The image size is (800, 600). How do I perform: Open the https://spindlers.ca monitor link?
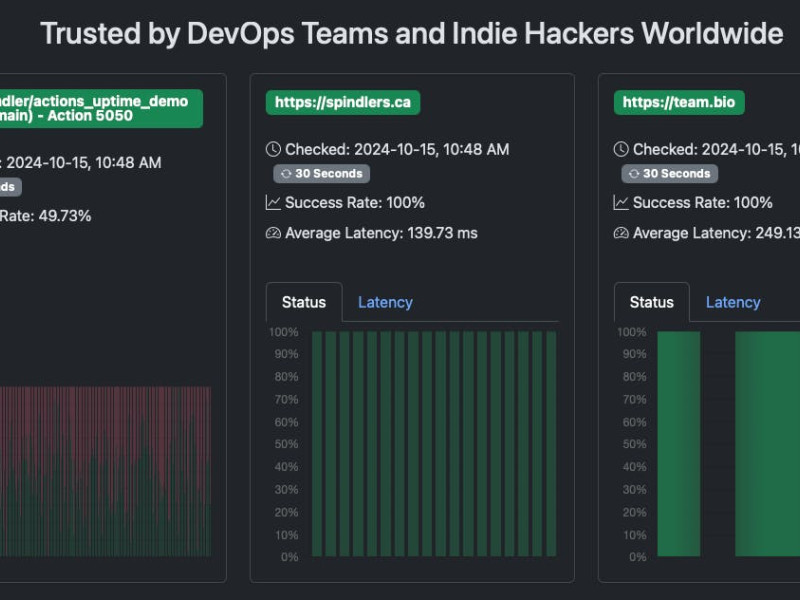point(343,103)
